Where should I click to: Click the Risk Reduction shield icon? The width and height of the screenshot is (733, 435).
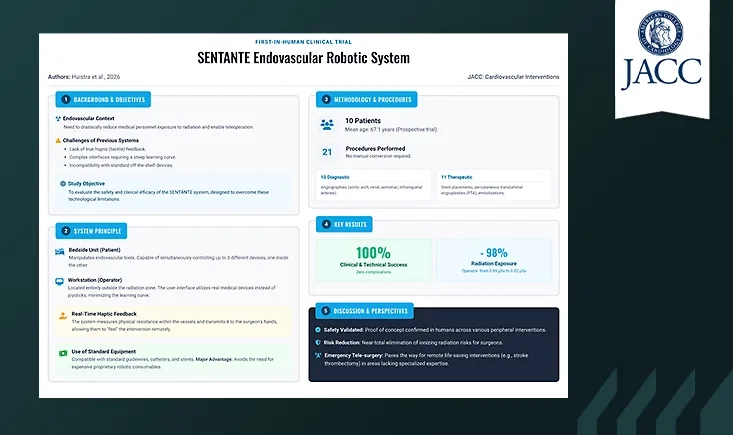[318, 342]
